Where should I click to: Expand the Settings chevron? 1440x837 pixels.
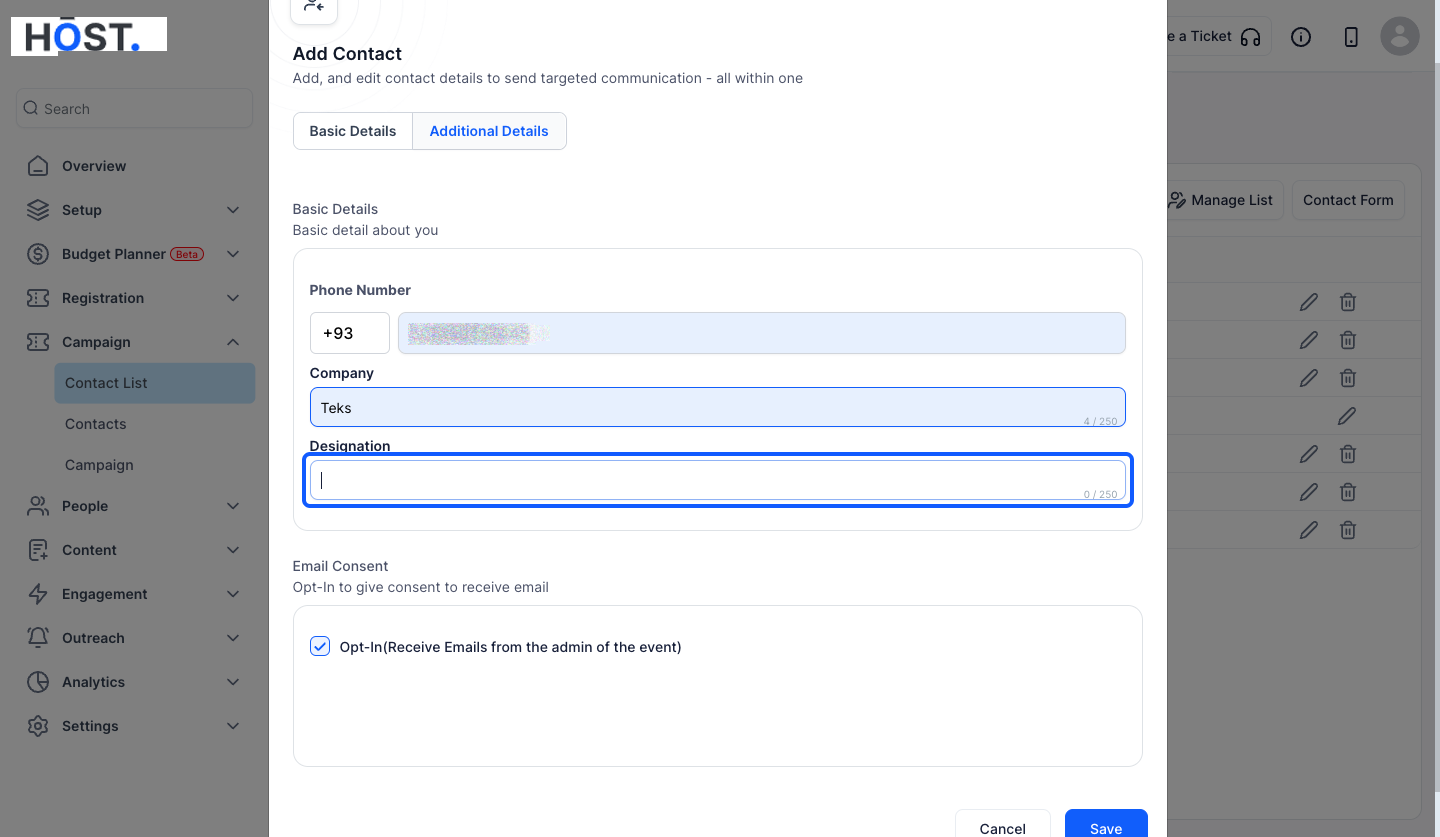coord(233,726)
